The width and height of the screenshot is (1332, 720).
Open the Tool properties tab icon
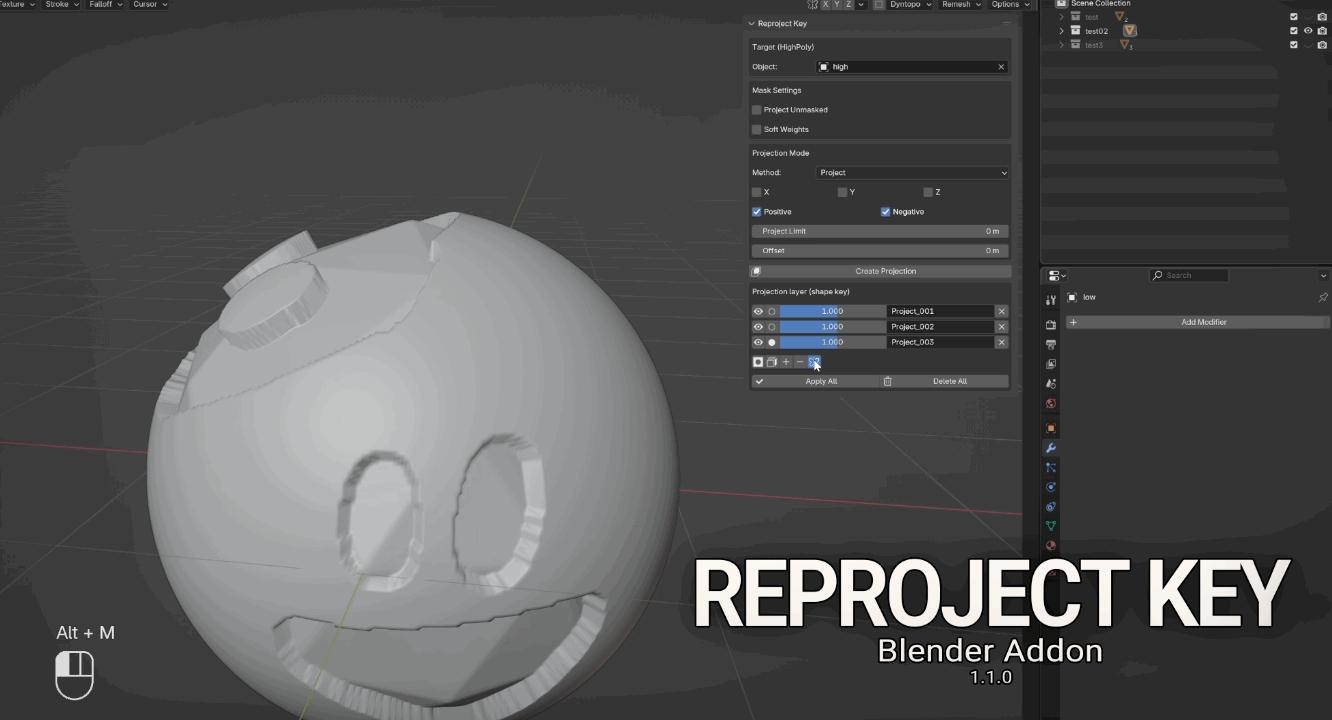point(1051,300)
